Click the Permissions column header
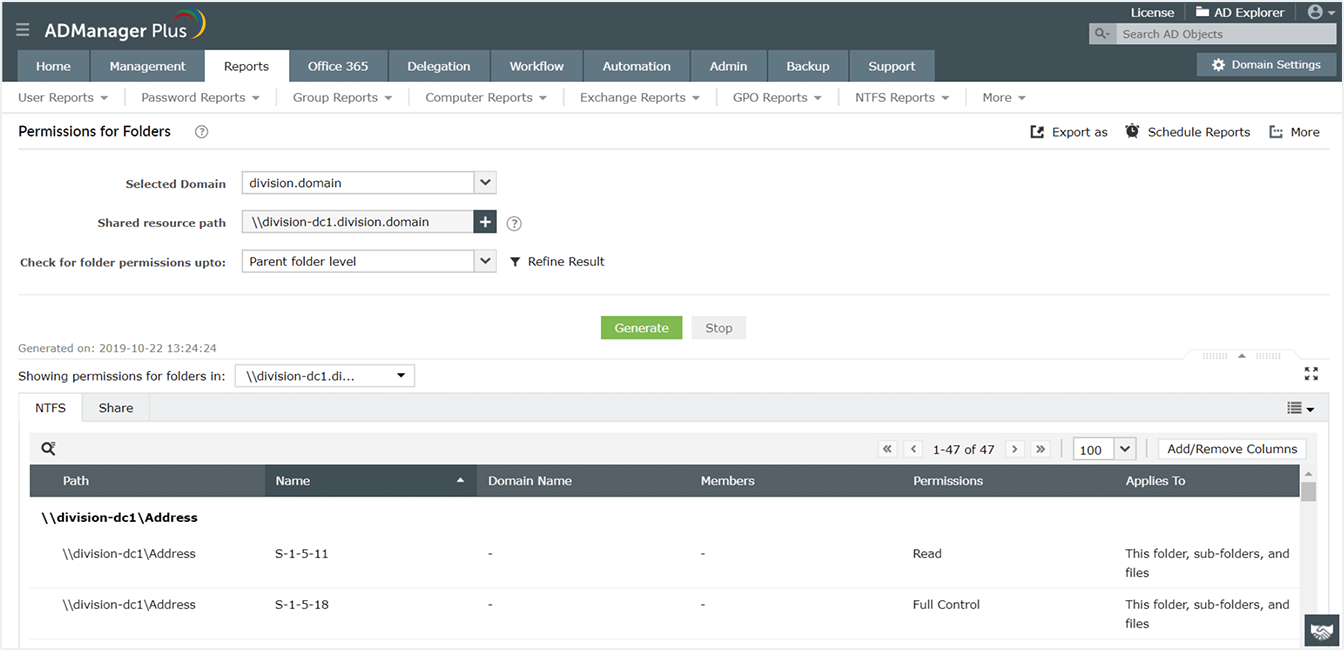The height and width of the screenshot is (650, 1344). pyautogui.click(x=1008, y=481)
